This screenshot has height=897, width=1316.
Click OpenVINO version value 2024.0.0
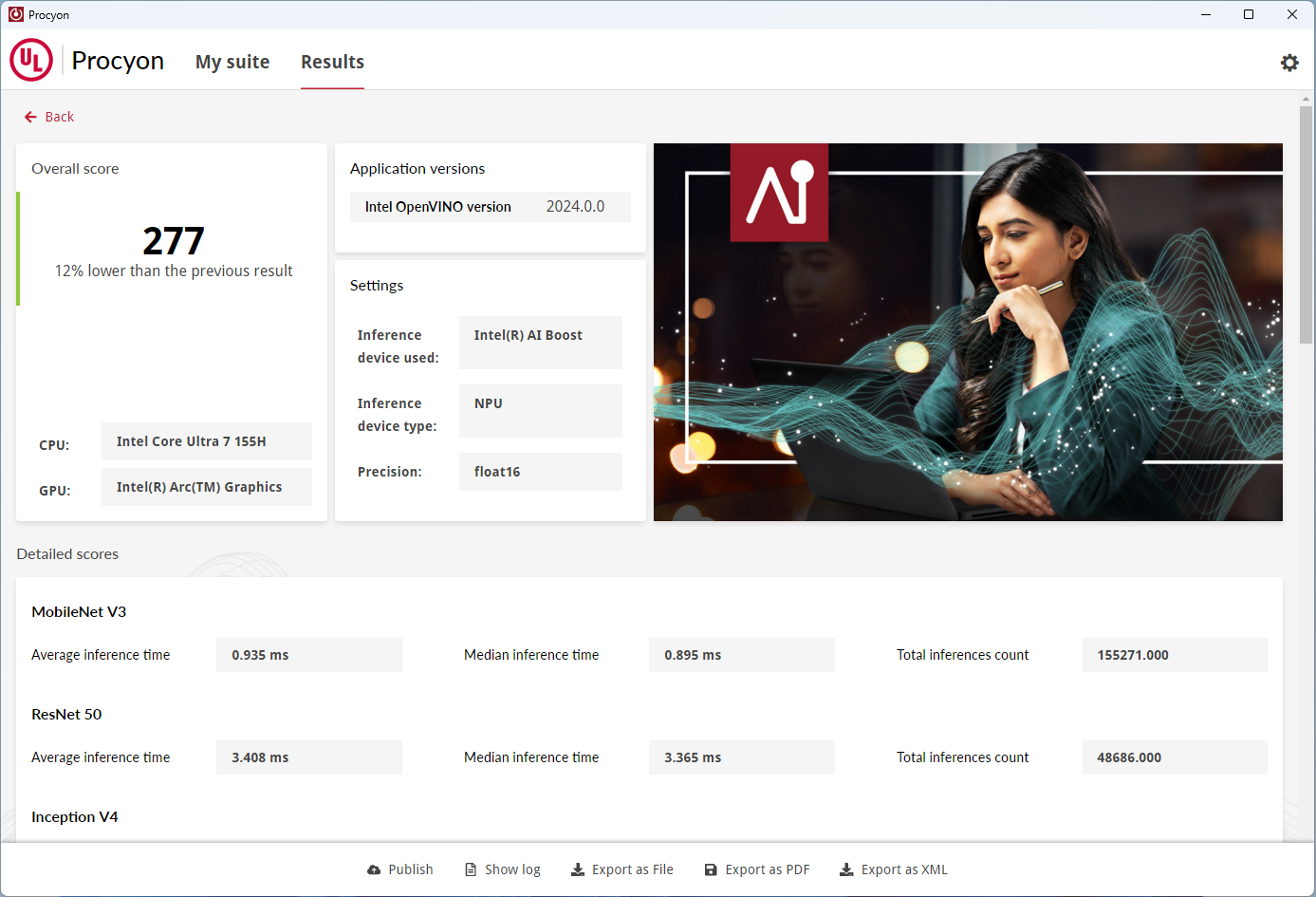575,206
